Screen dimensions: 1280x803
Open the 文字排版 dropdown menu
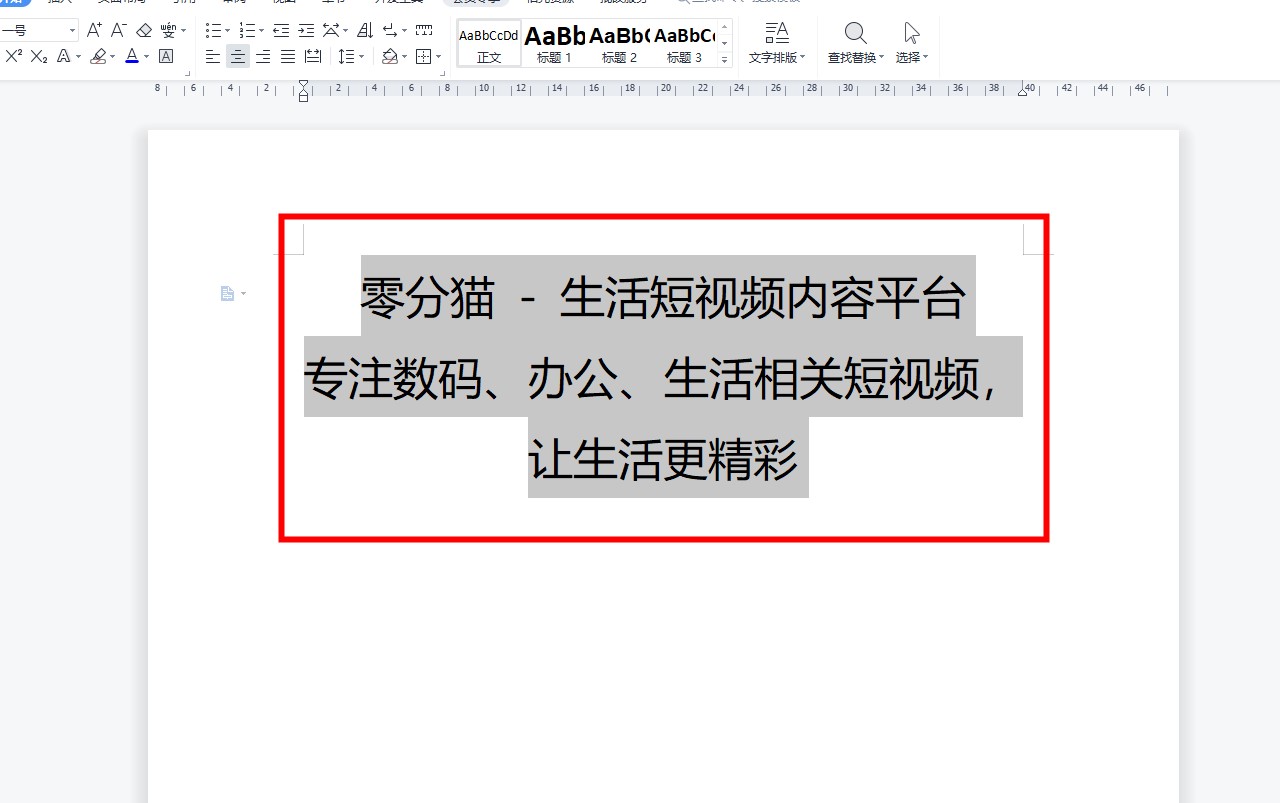[x=776, y=43]
